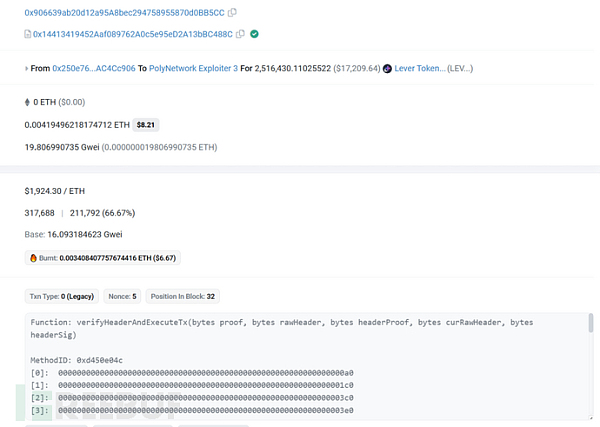Click the flame icon in Burnt badge
Image resolution: width=600 pixels, height=427 pixels.
(x=32, y=257)
